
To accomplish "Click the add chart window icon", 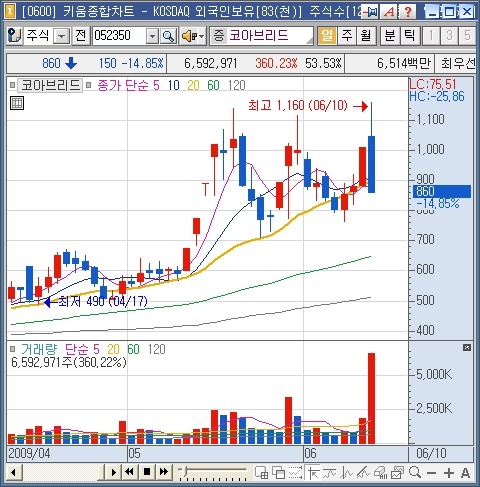I will coord(262,472).
